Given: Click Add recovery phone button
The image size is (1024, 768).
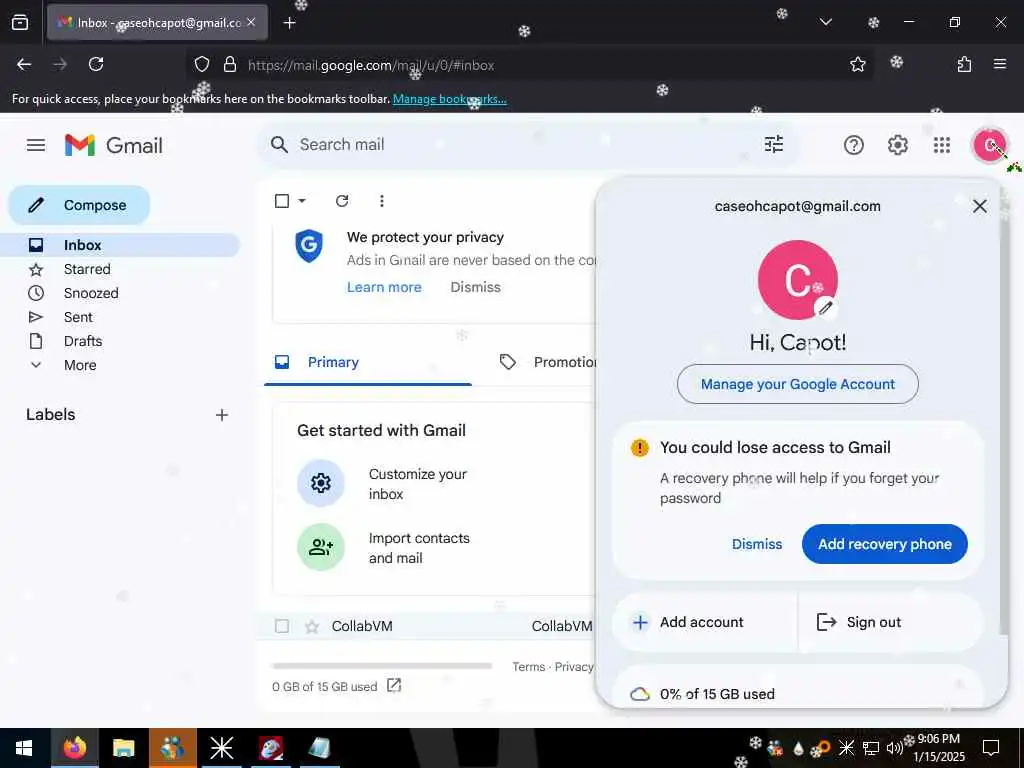Looking at the screenshot, I should coord(885,544).
